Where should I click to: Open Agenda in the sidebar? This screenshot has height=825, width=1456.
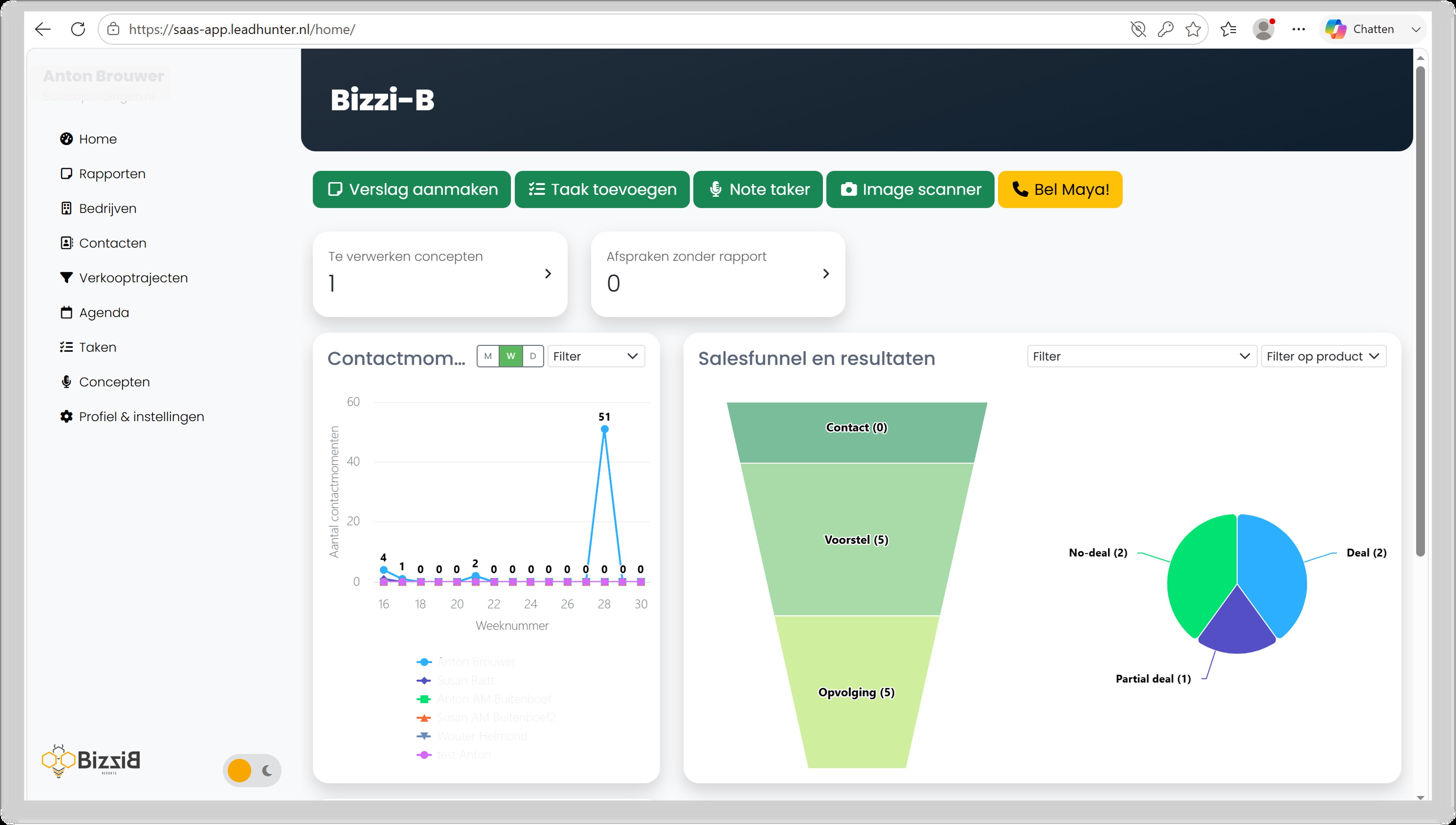pyautogui.click(x=95, y=313)
